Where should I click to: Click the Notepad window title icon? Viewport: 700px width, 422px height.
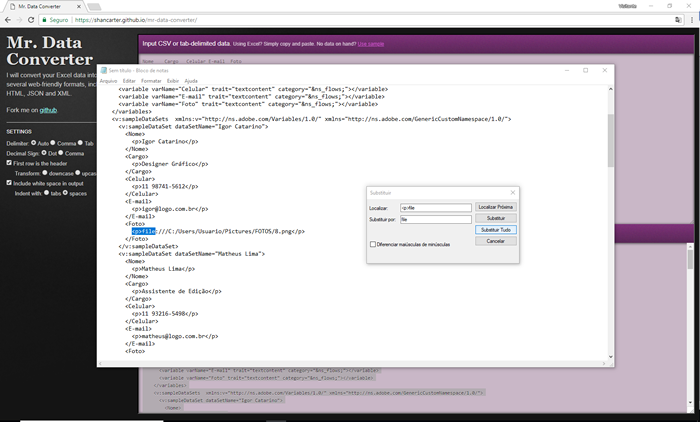pyautogui.click(x=104, y=71)
